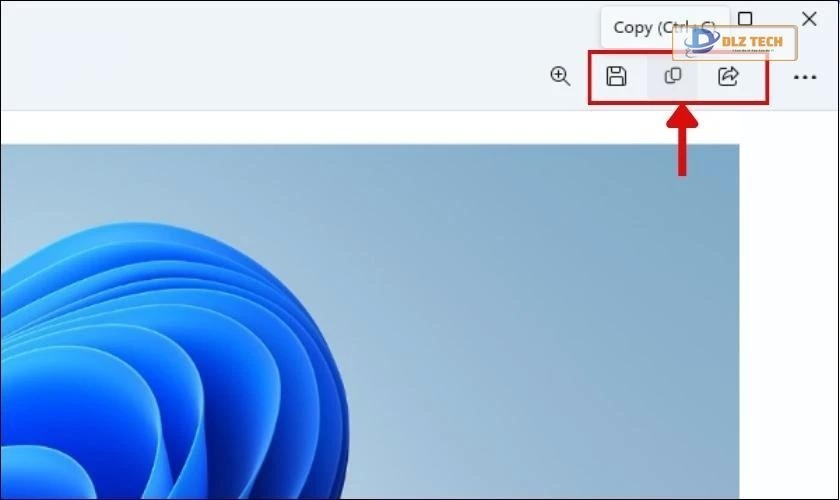Click the zoom in magnifier icon
This screenshot has width=840, height=500.
[560, 76]
